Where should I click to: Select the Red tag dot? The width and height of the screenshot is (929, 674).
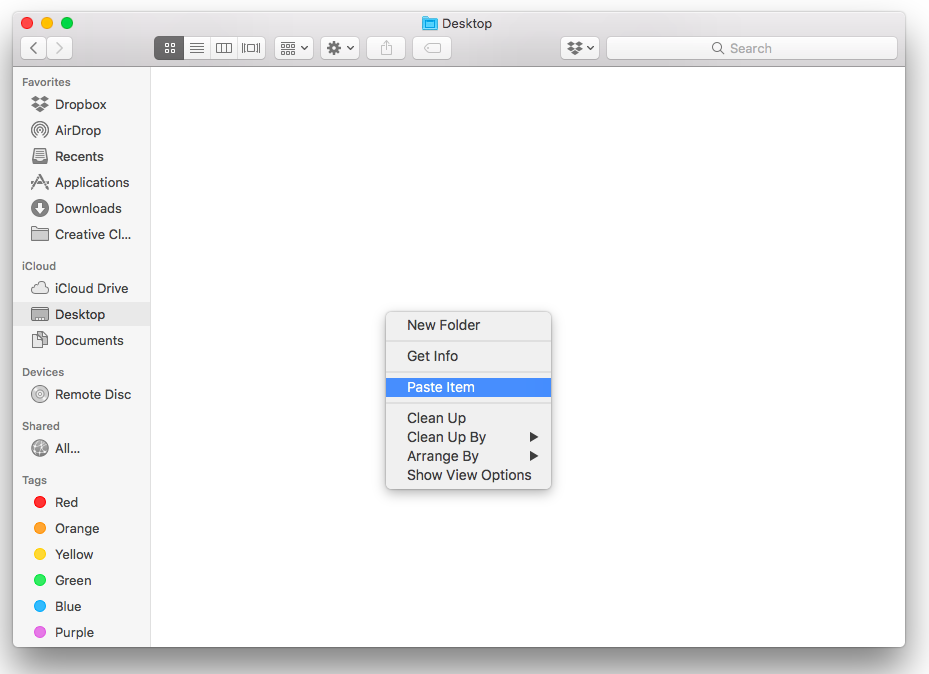40,502
